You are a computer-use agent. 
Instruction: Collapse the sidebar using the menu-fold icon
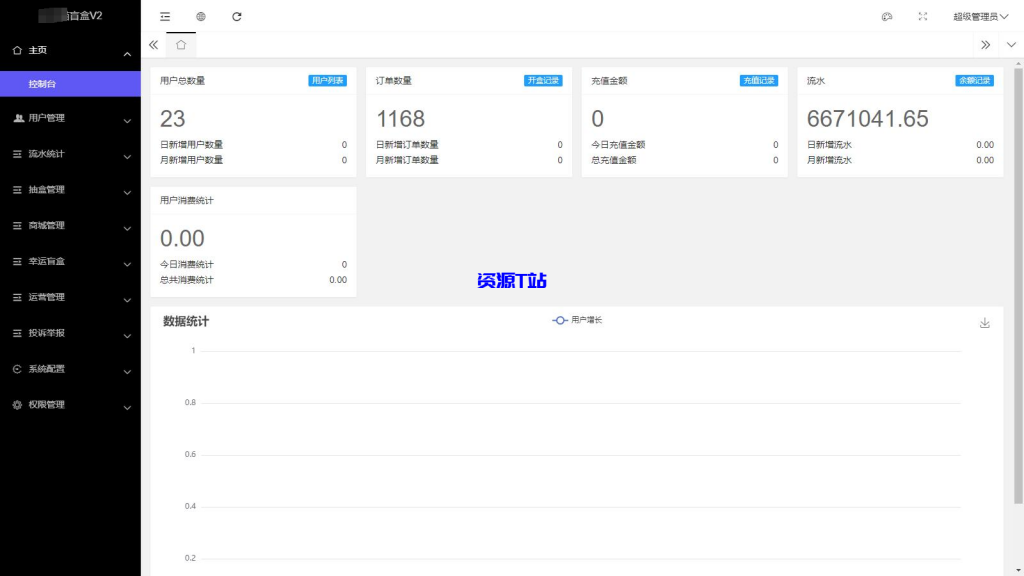point(165,17)
